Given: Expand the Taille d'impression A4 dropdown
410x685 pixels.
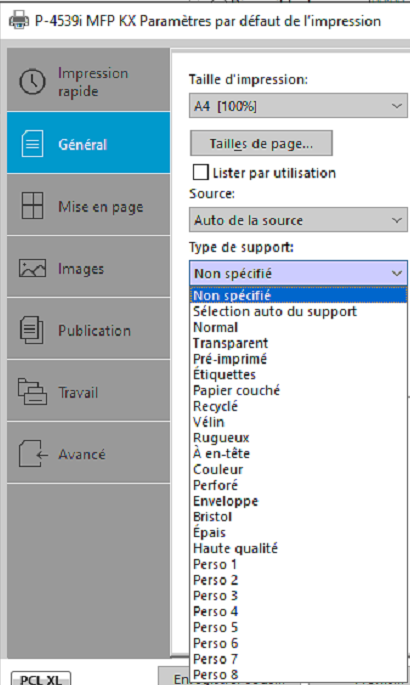Looking at the screenshot, I should pyautogui.click(x=298, y=106).
